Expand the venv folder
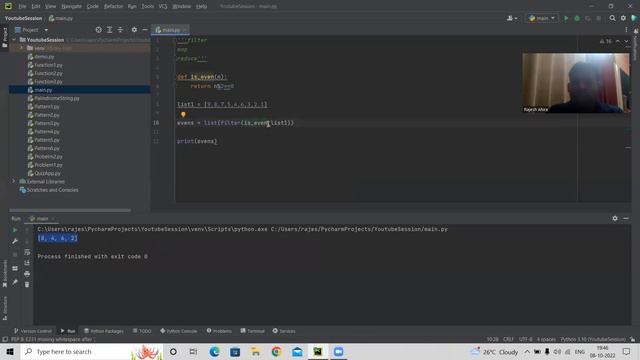640x360 pixels. tap(22, 48)
